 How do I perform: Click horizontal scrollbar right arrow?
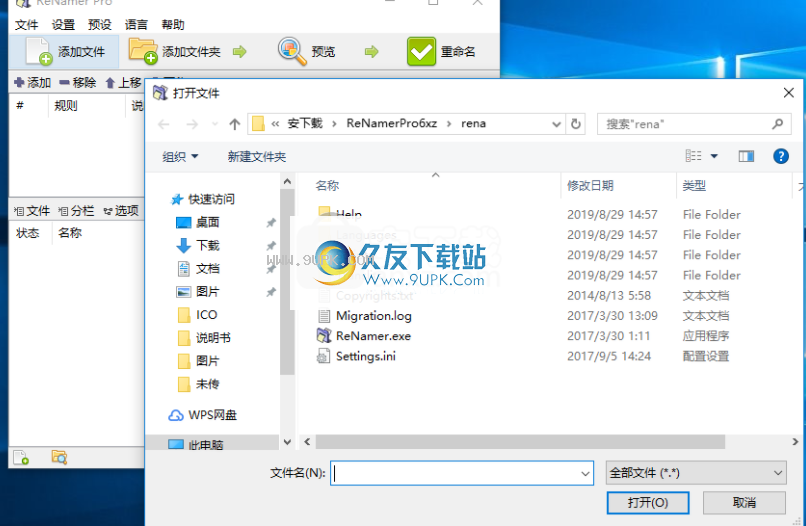click(795, 442)
